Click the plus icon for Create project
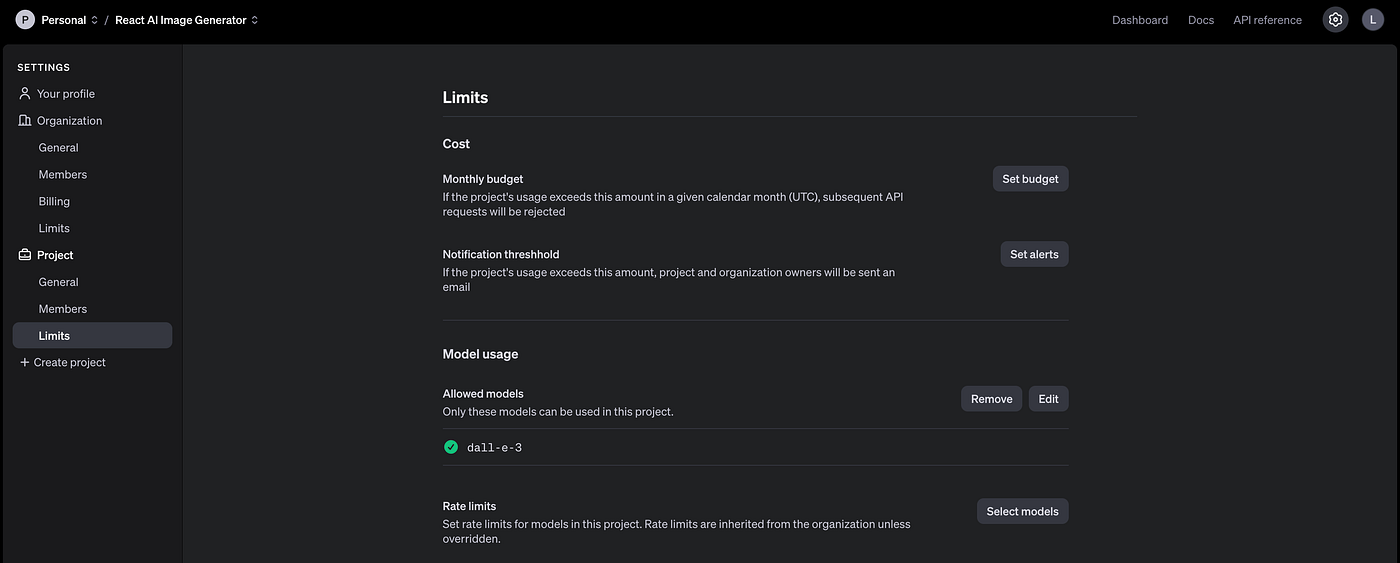Screen dimensions: 1400x563 25,362
